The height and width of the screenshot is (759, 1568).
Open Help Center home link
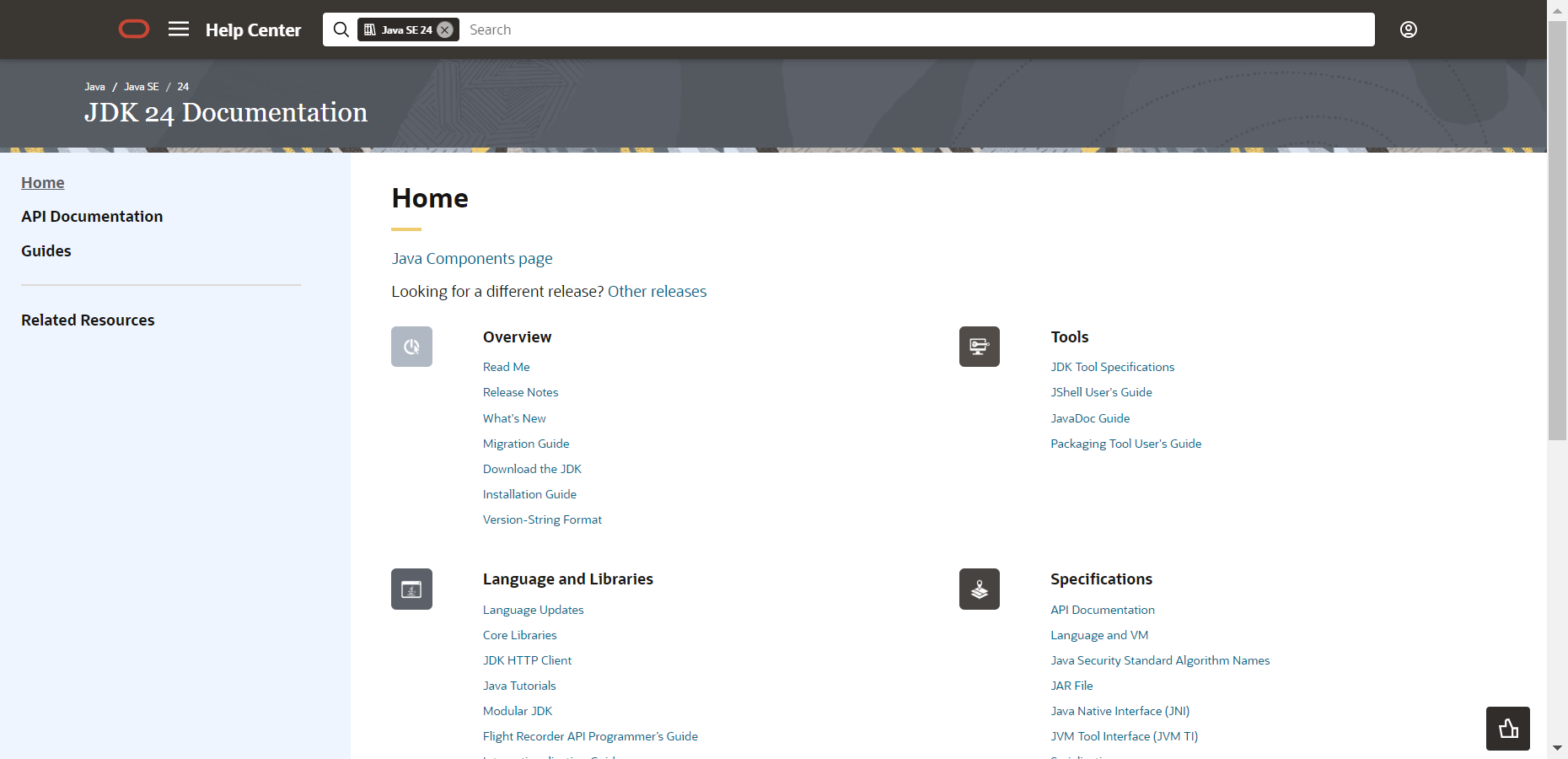[253, 30]
